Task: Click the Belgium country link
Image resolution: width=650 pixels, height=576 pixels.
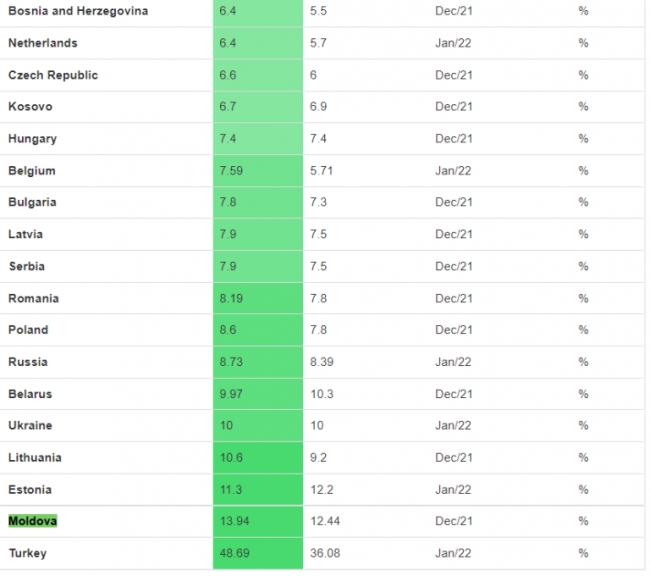Action: [x=31, y=171]
